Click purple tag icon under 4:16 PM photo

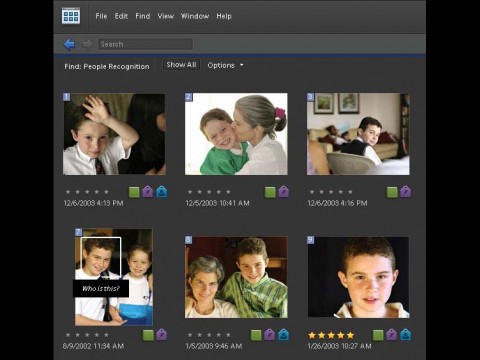pyautogui.click(x=405, y=192)
